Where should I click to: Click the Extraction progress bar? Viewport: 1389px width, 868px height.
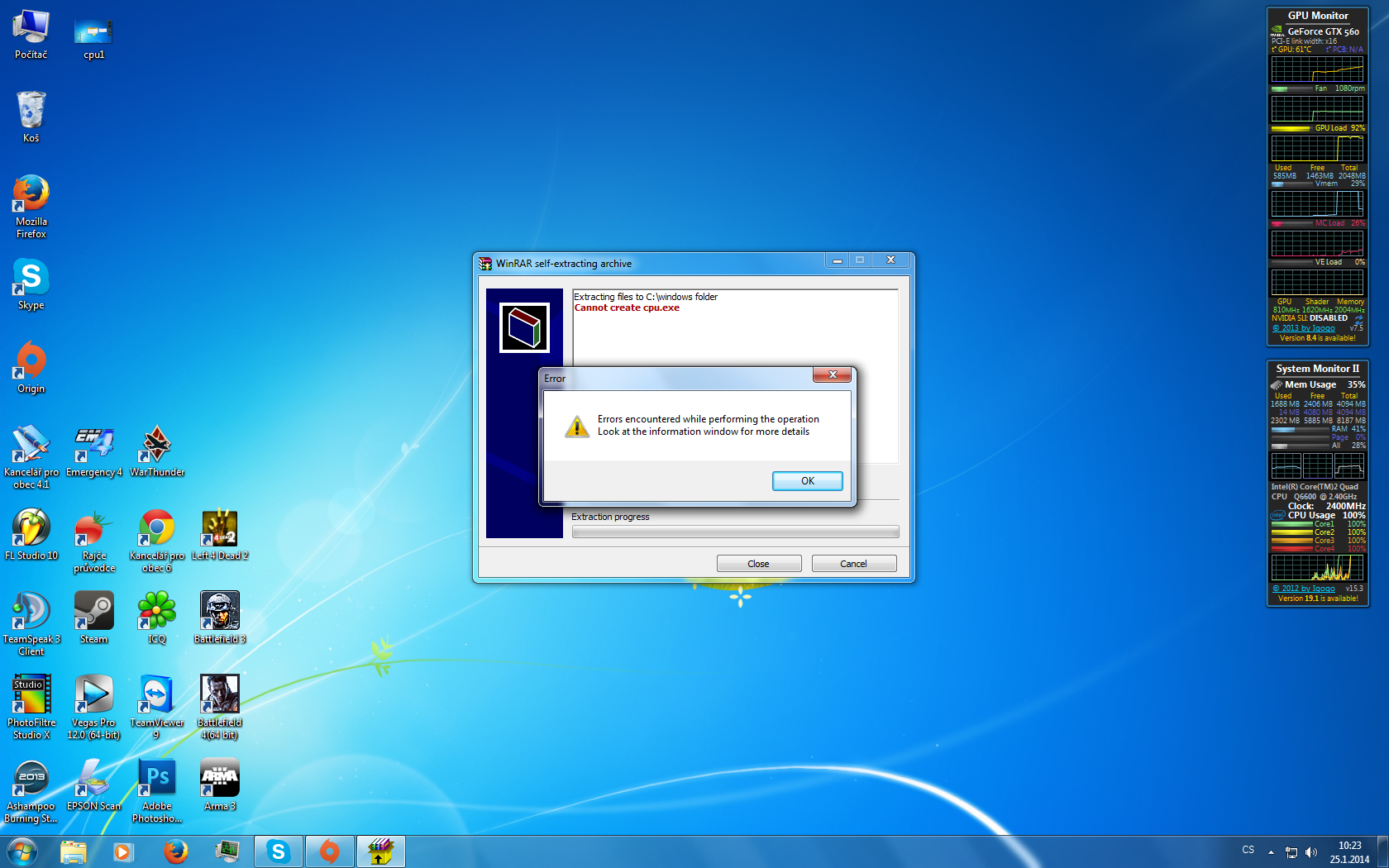tap(735, 532)
